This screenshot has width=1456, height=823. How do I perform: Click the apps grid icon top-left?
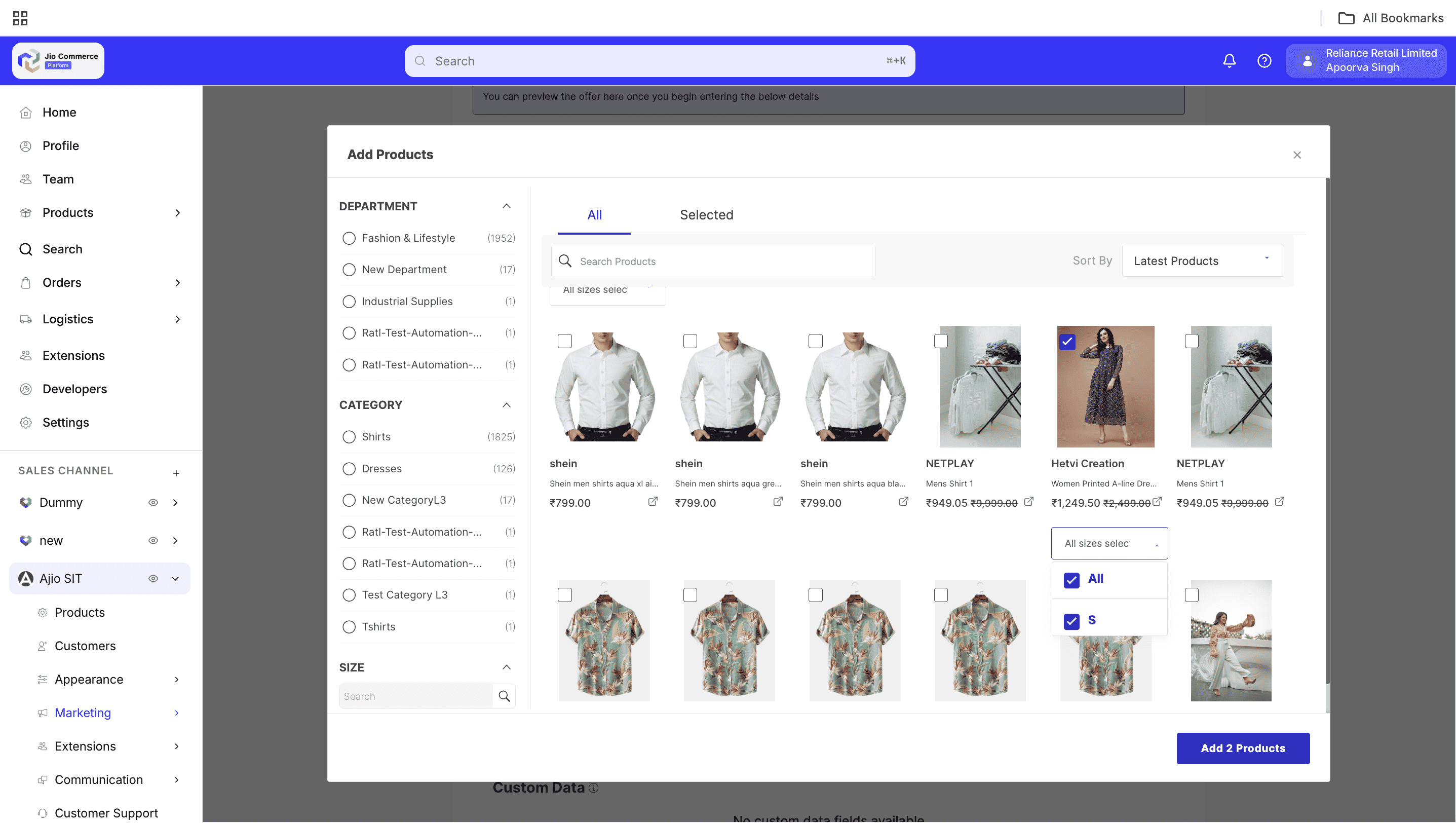point(20,18)
